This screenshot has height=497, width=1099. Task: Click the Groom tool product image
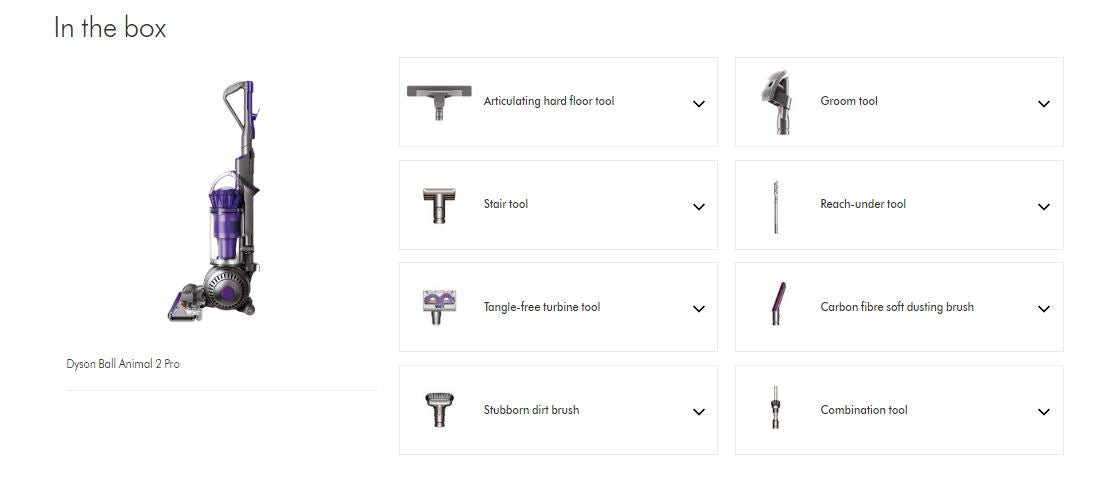[x=775, y=101]
